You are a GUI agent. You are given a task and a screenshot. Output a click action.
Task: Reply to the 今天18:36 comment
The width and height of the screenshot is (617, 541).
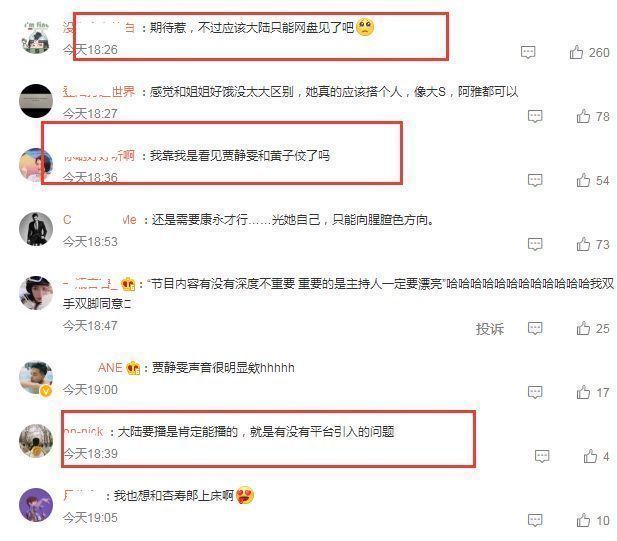(535, 181)
